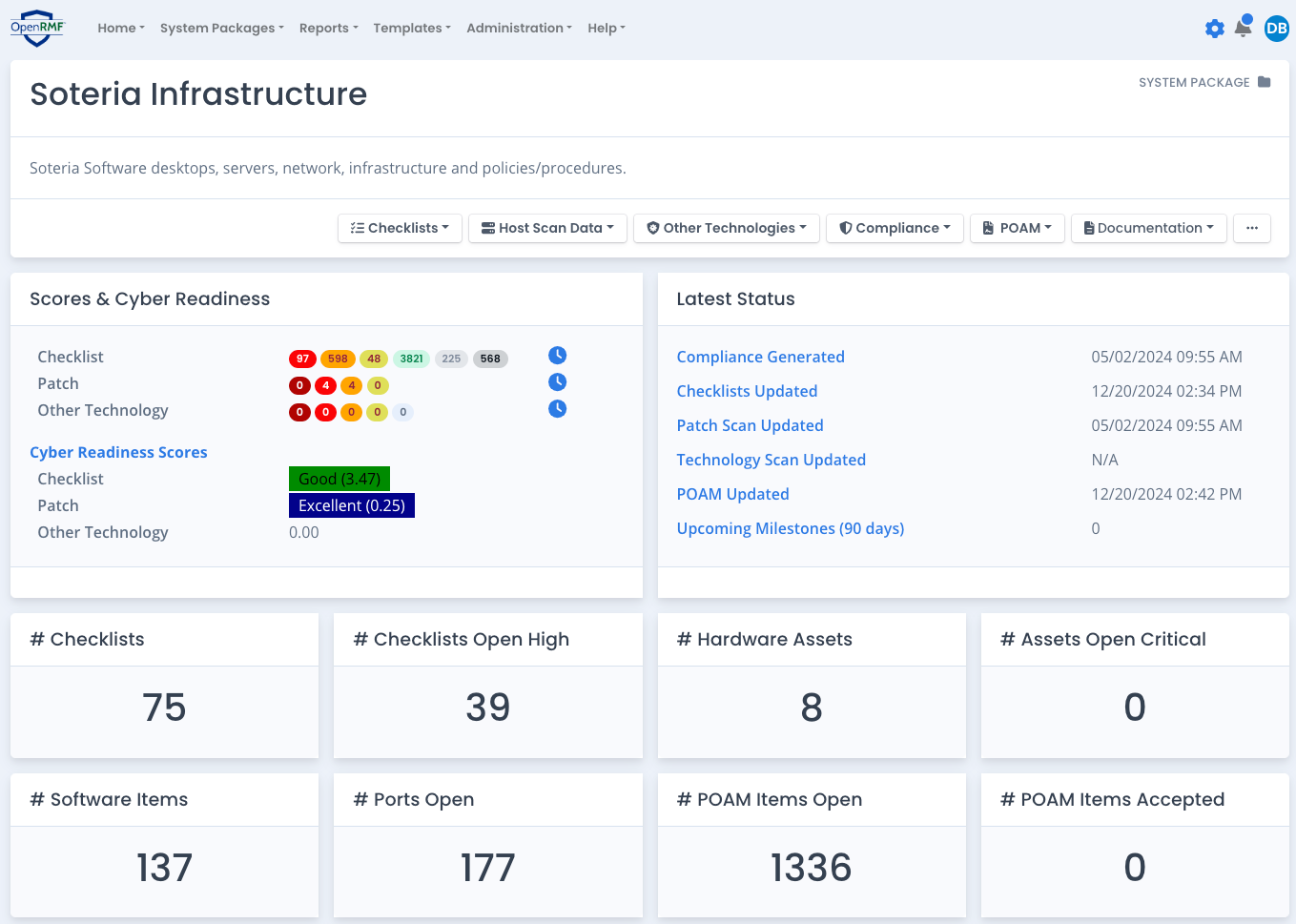Screen dimensions: 1296x924
Task: Expand the Compliance dropdown
Action: point(895,228)
